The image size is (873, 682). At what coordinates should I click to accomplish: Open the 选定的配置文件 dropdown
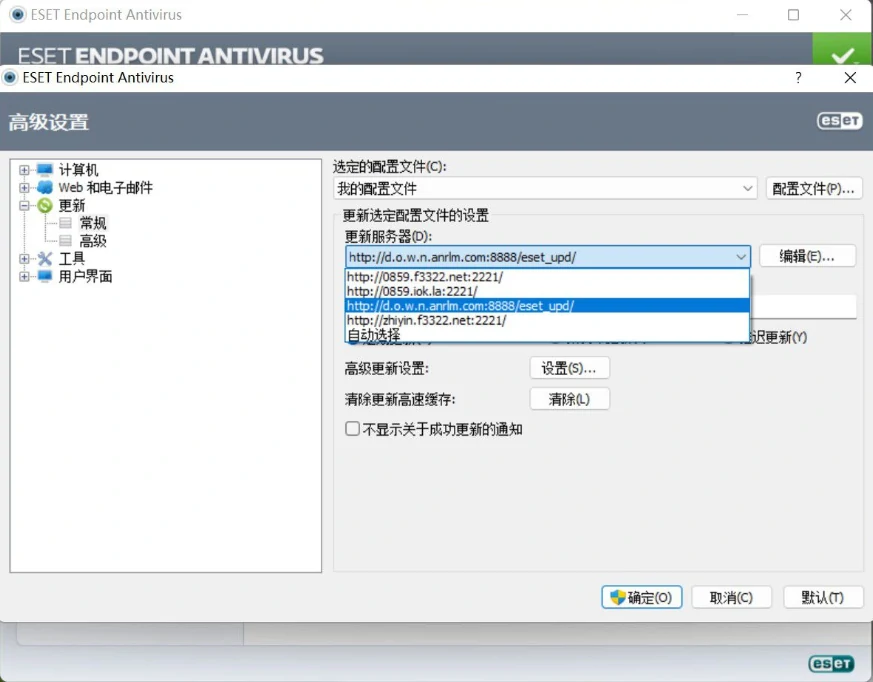747,189
